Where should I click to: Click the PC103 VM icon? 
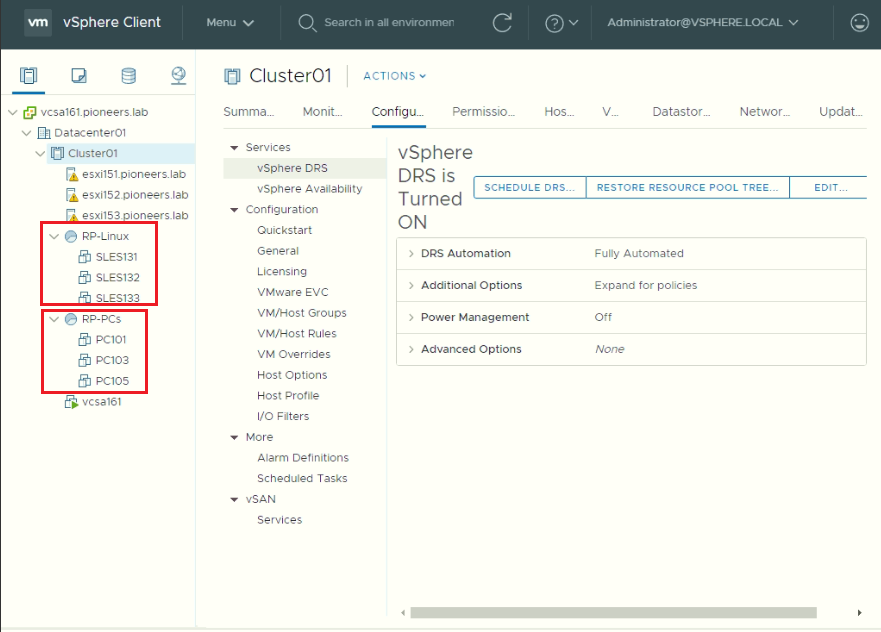[x=84, y=360]
